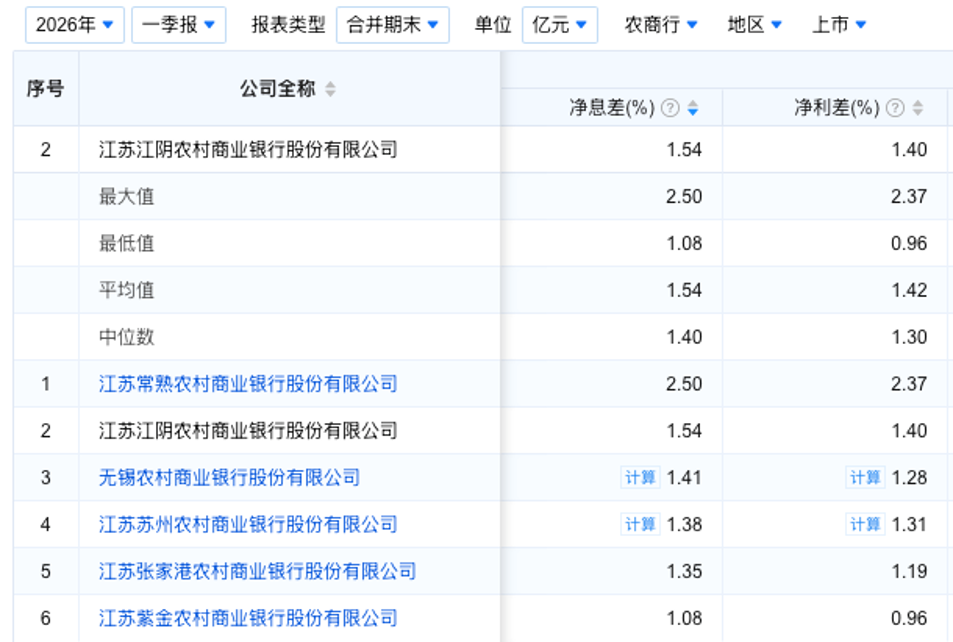This screenshot has width=953, height=642.
Task: Open the 地区 region dropdown
Action: click(x=754, y=25)
